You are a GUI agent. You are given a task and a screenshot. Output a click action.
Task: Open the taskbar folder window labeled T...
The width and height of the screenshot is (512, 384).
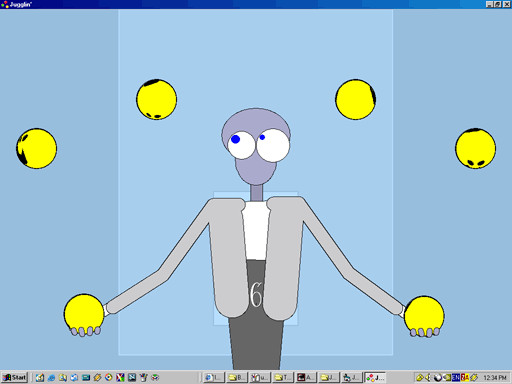tap(283, 377)
